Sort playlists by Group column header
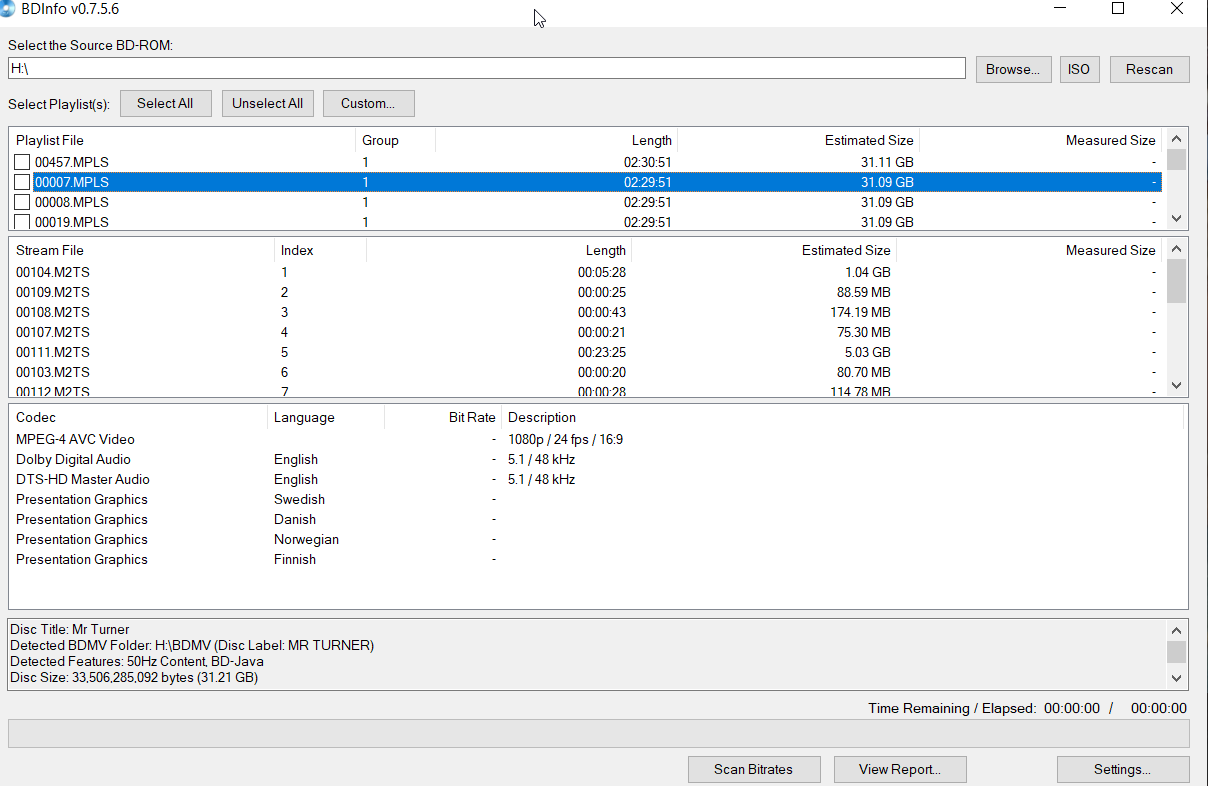Screen dimensions: 1208x786 [395, 140]
